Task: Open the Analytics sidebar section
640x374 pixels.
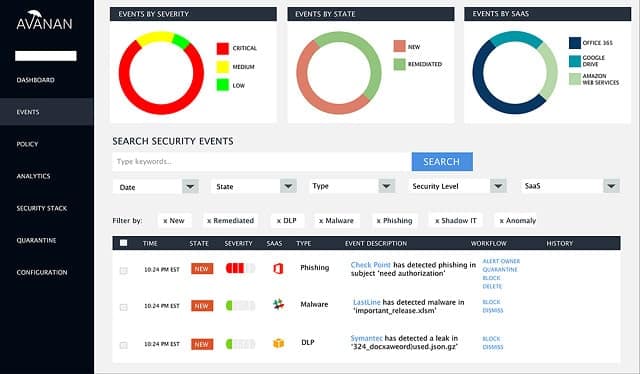Action: (33, 176)
